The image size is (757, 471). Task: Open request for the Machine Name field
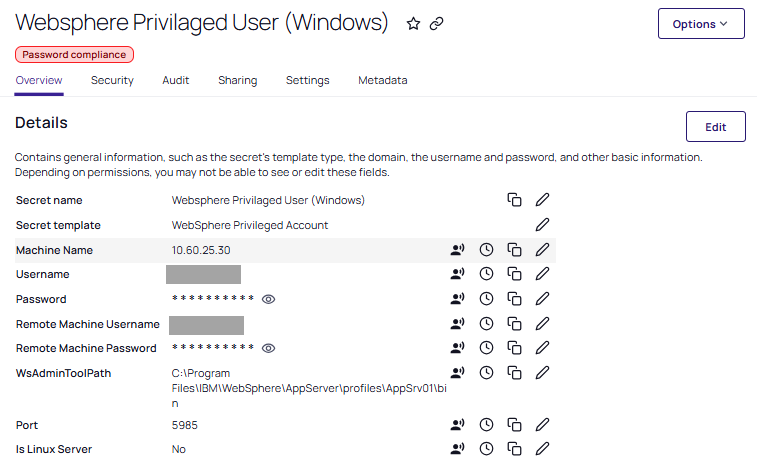(x=457, y=249)
